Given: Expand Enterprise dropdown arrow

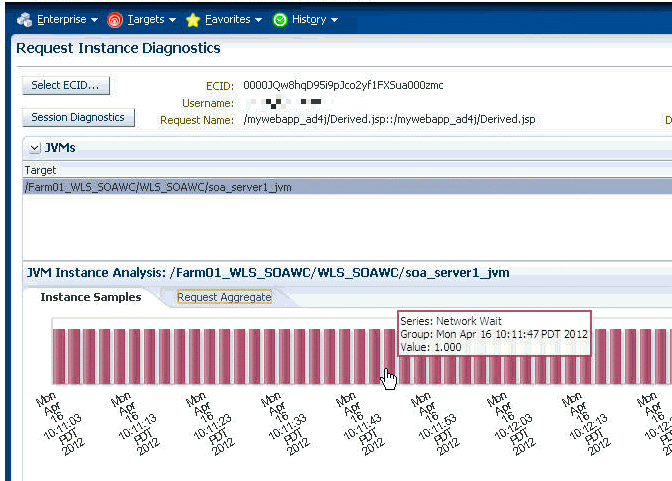Looking at the screenshot, I should point(94,20).
